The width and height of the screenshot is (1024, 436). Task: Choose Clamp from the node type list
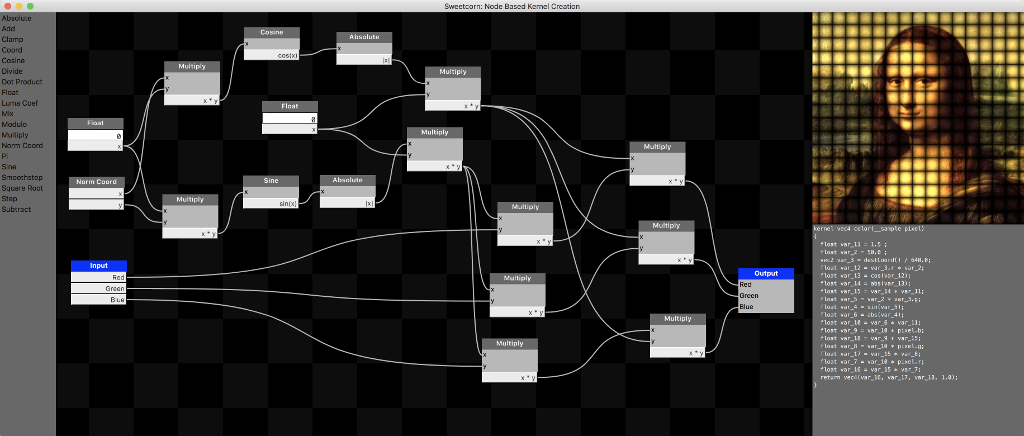(x=12, y=39)
